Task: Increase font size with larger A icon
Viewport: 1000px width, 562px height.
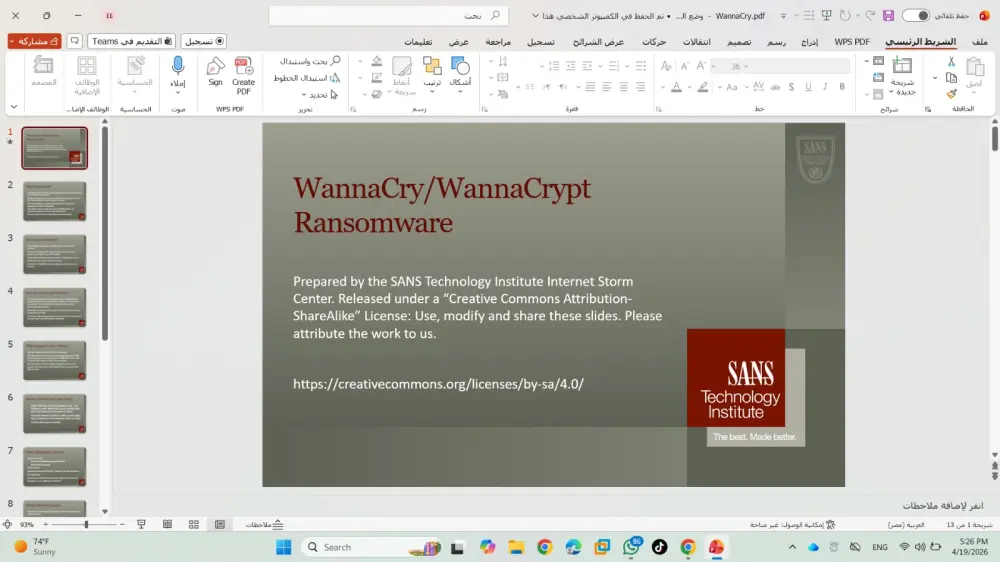Action: tap(701, 66)
